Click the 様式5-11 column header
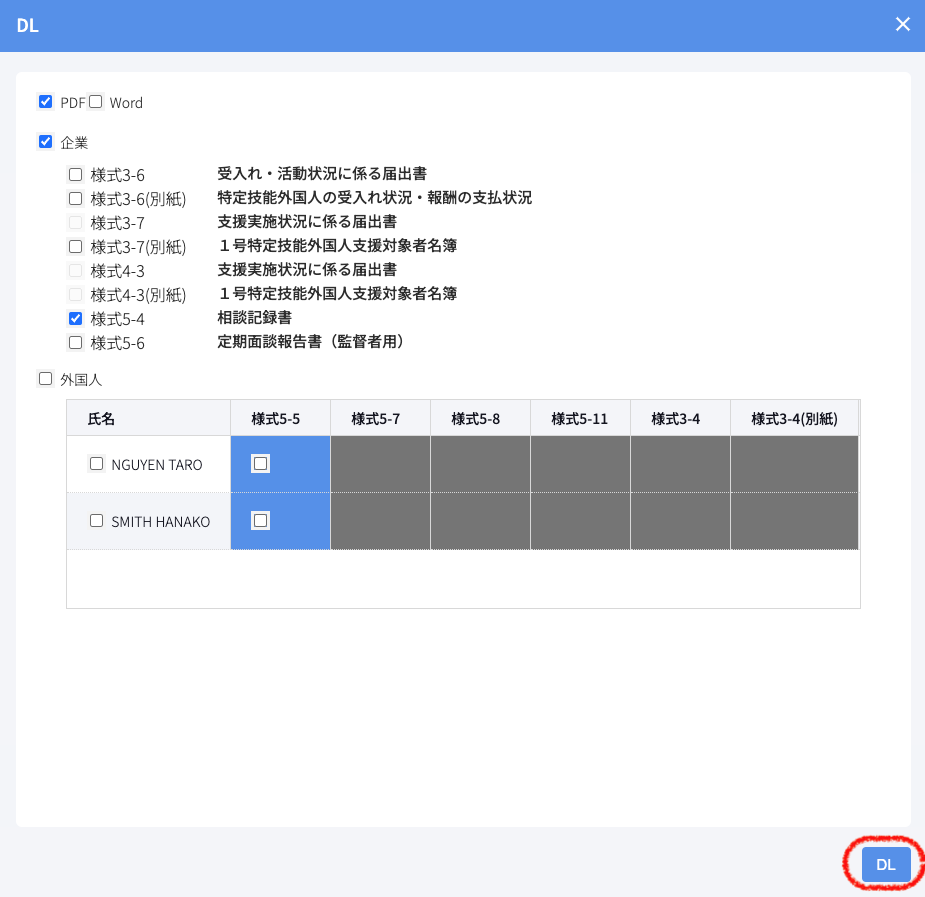The height and width of the screenshot is (897, 925). coord(579,419)
